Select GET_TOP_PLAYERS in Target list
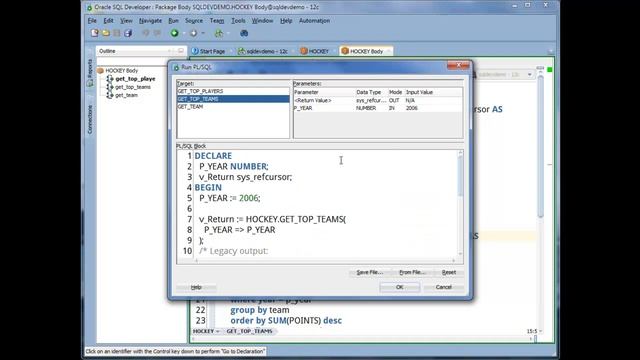640x360 pixels. click(233, 91)
